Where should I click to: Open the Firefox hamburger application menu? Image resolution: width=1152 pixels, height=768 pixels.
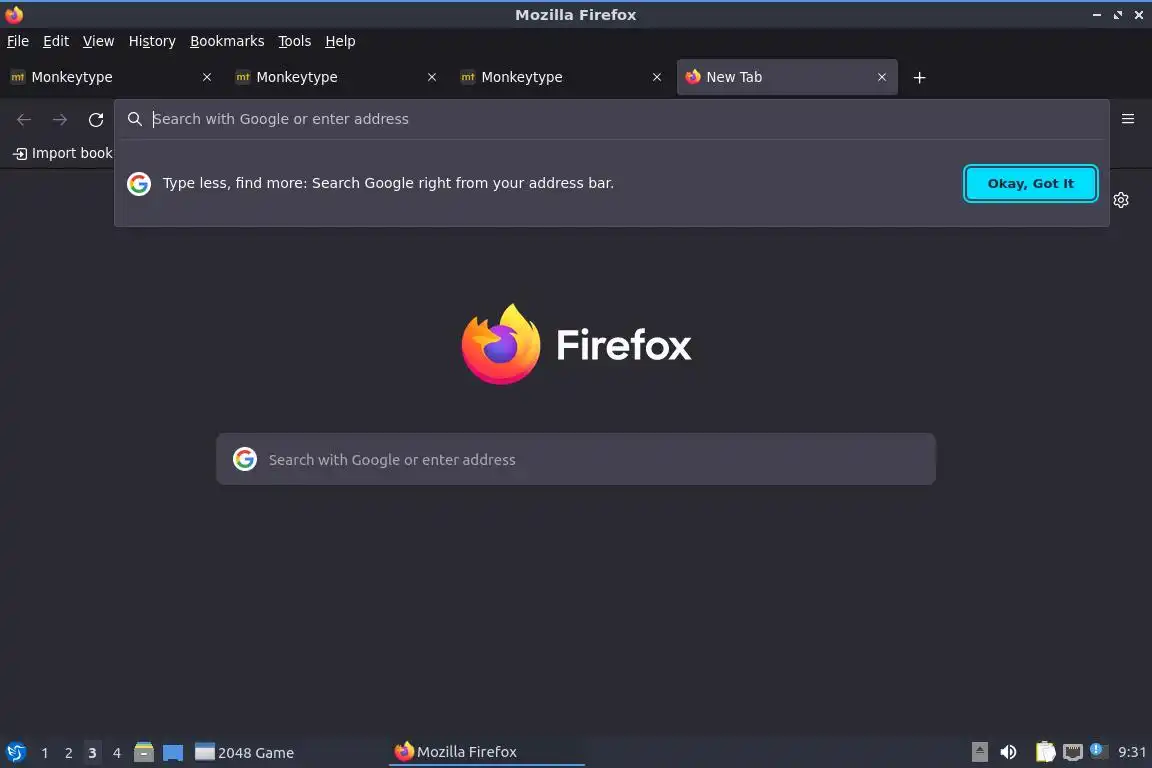[1128, 119]
